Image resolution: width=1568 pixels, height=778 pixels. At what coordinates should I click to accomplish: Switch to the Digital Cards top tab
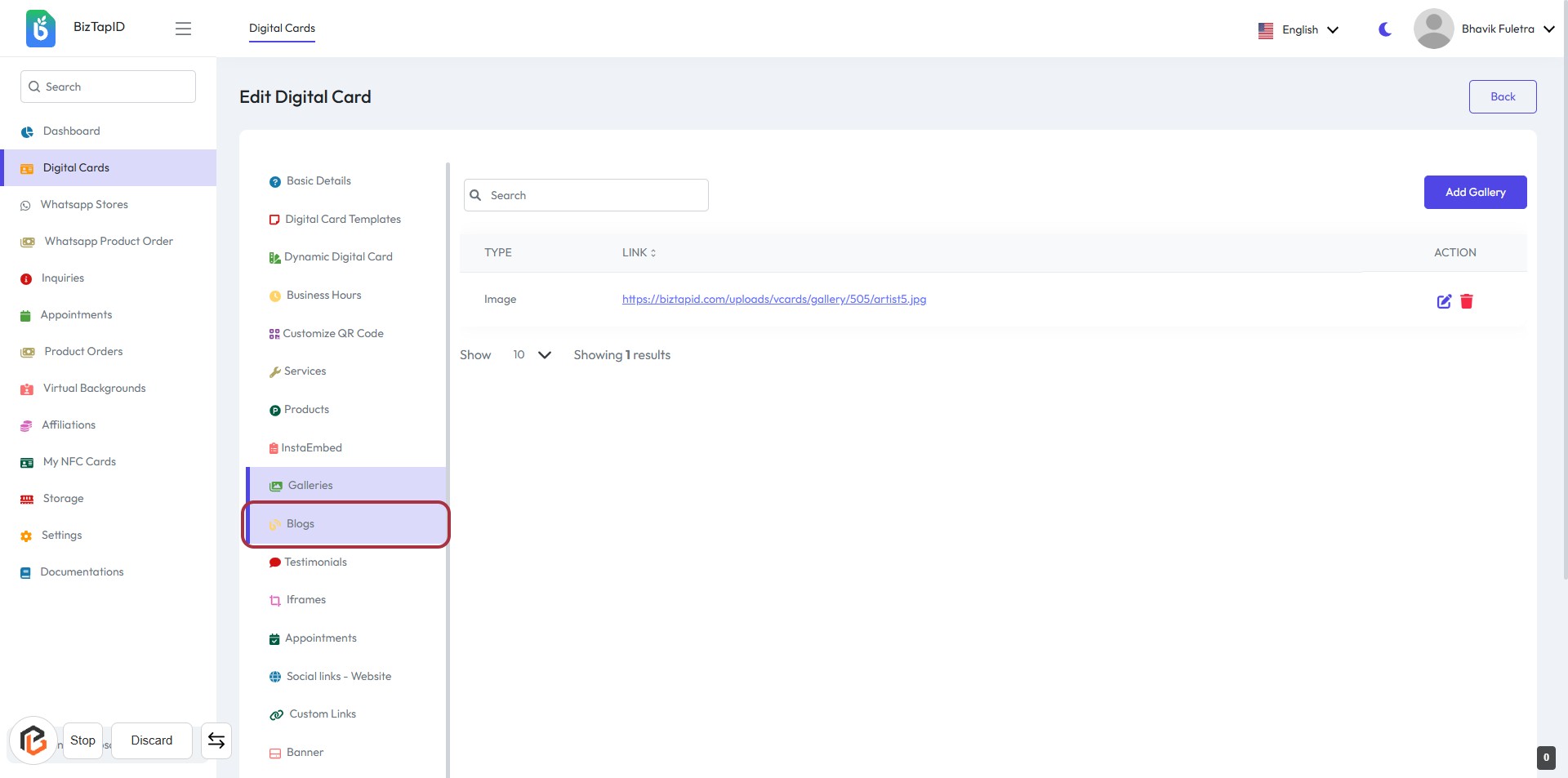282,28
